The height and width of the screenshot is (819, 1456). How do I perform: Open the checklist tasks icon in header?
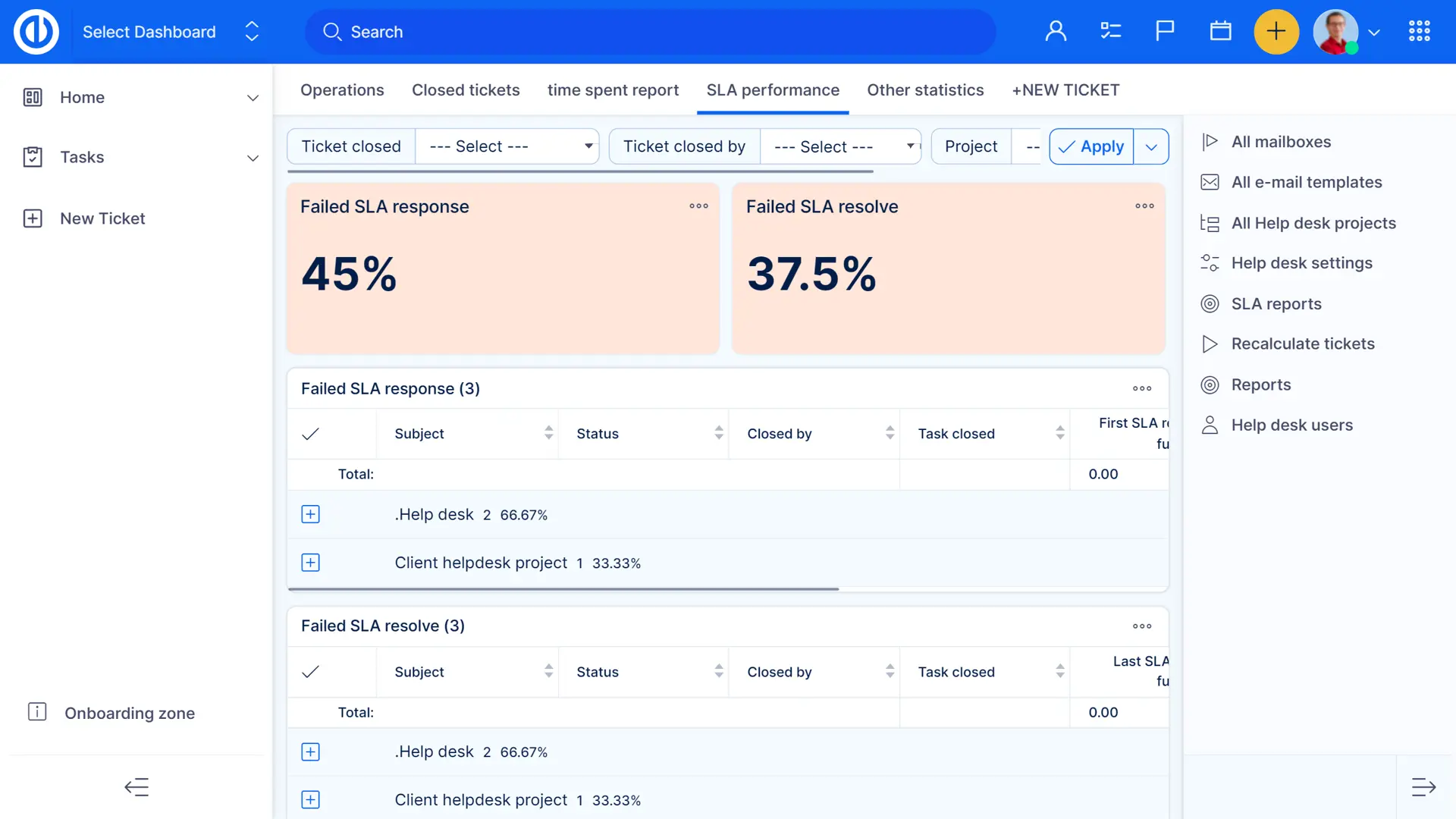1110,31
